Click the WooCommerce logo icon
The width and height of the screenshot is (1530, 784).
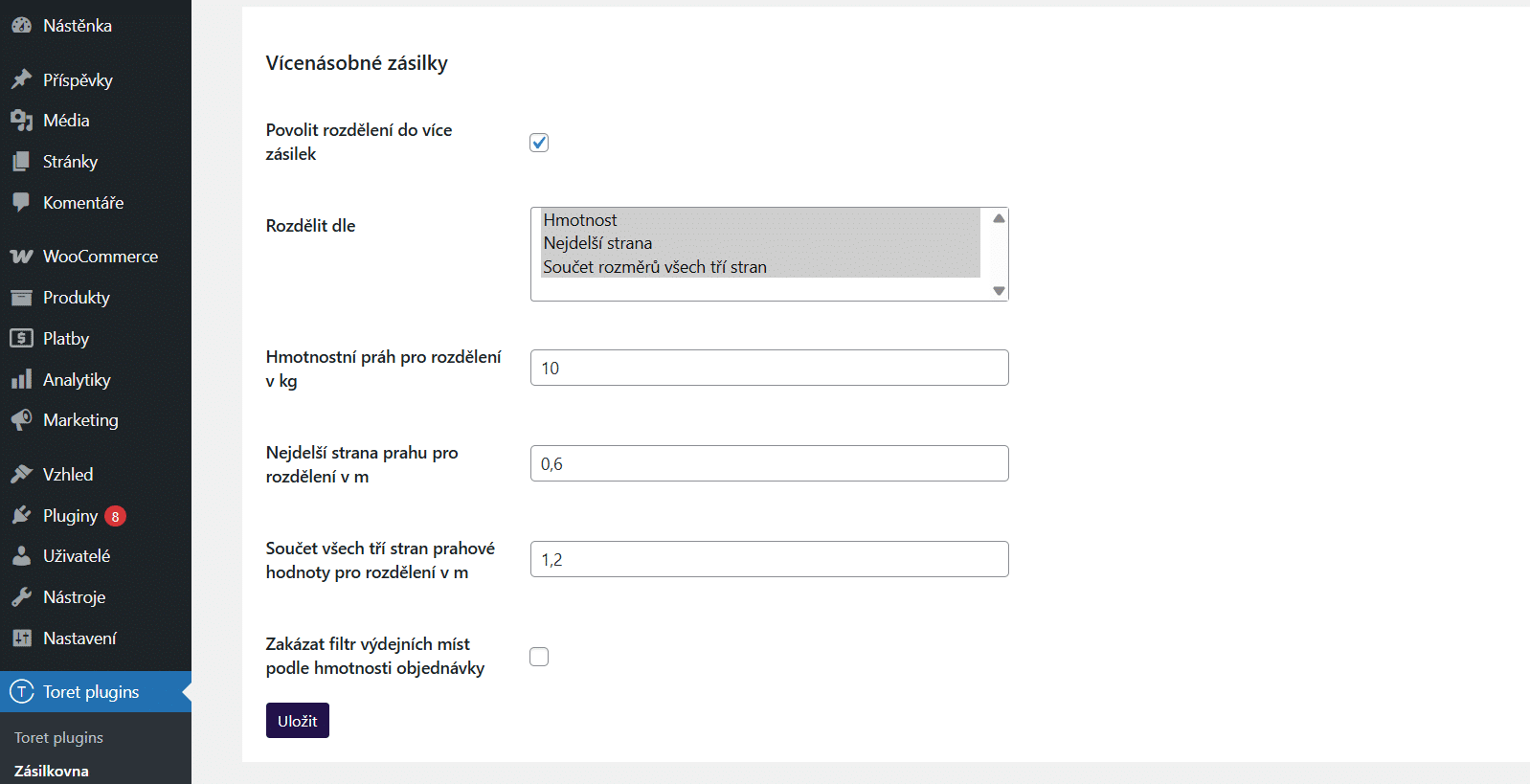pos(21,257)
